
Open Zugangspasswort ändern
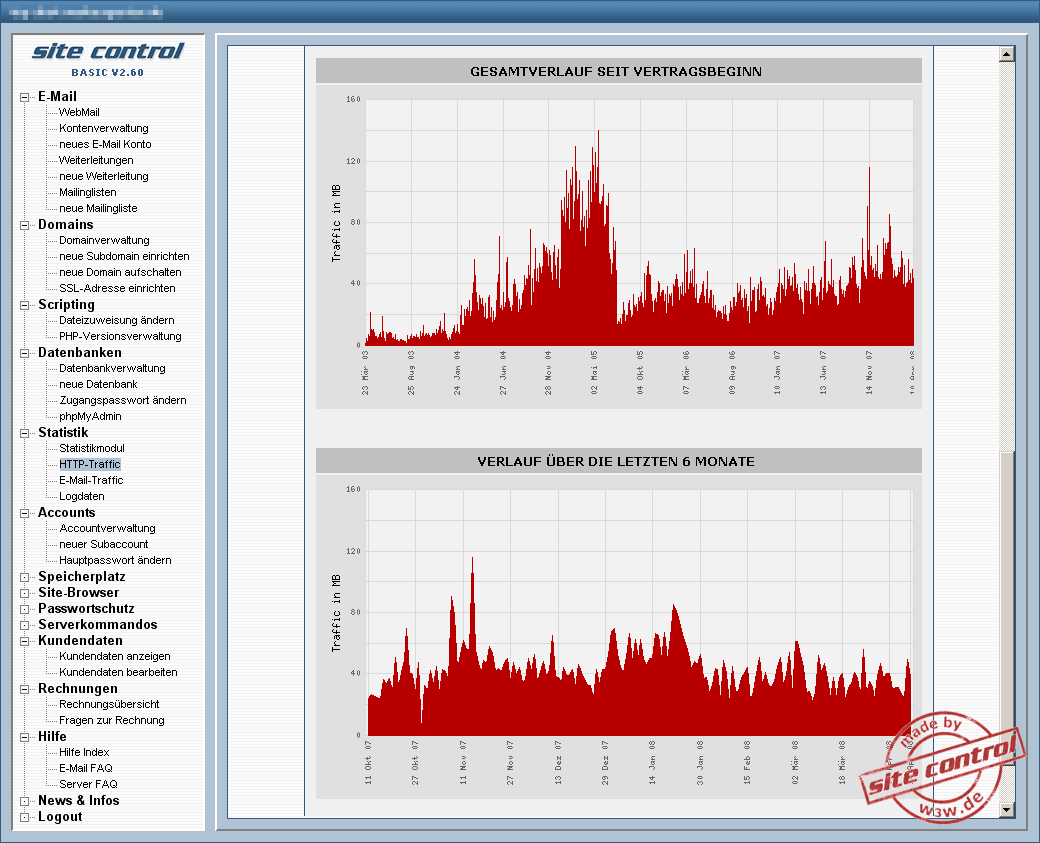coord(123,400)
